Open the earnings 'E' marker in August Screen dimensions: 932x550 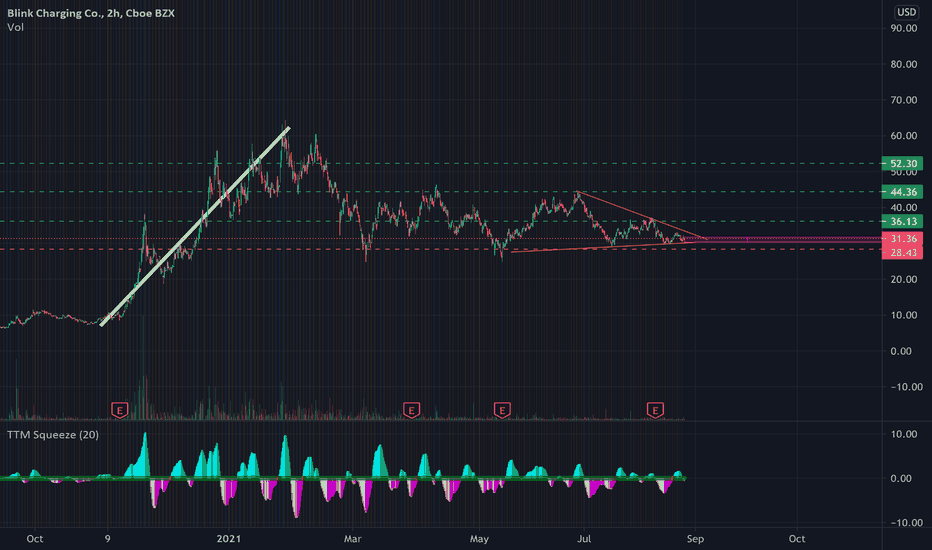(x=655, y=410)
